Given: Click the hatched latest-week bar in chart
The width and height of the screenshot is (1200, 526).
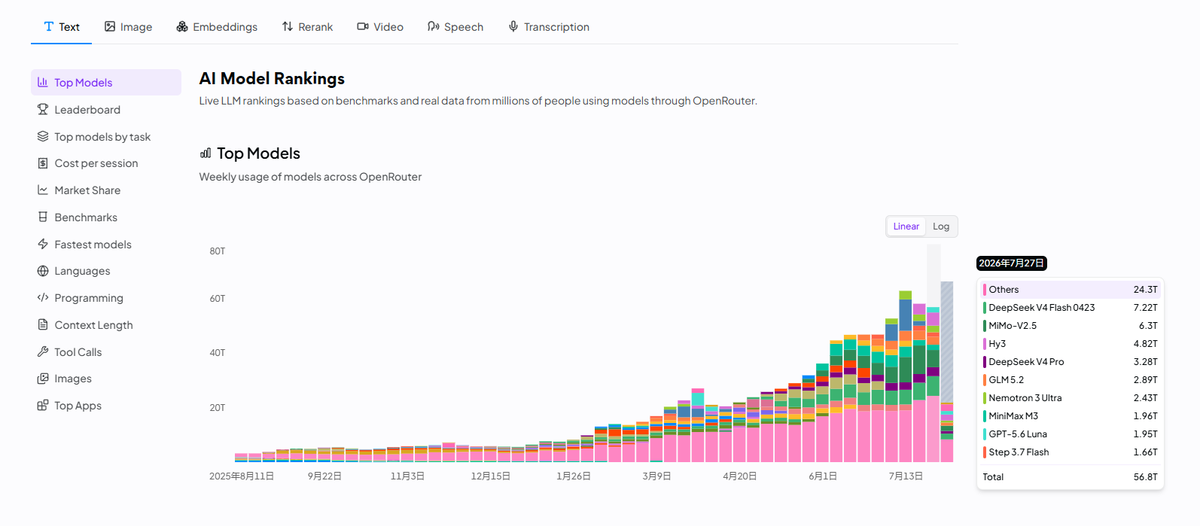Looking at the screenshot, I should [947, 371].
